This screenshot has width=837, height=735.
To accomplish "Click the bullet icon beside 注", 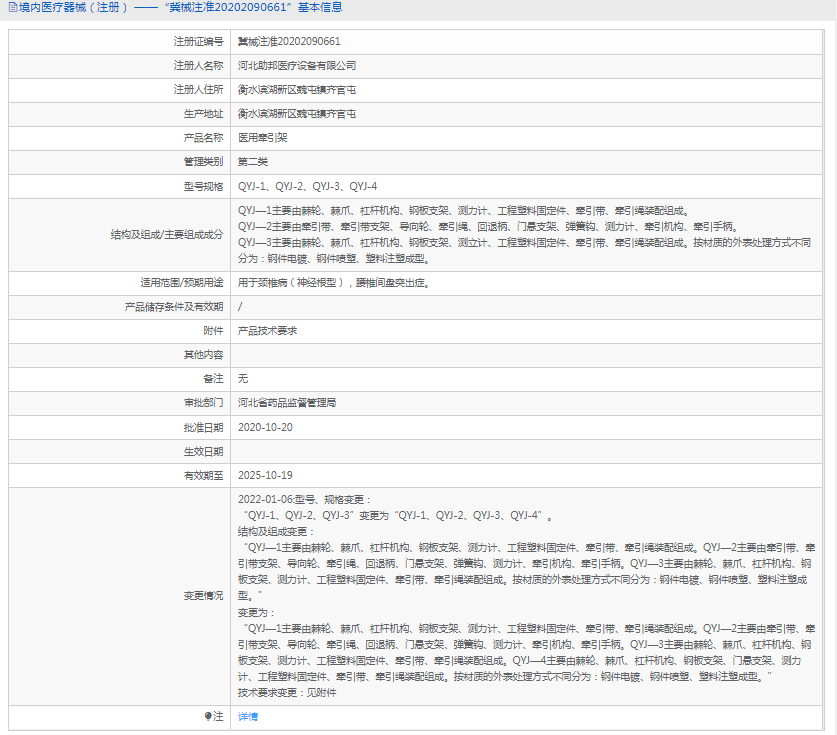I will click(x=208, y=716).
